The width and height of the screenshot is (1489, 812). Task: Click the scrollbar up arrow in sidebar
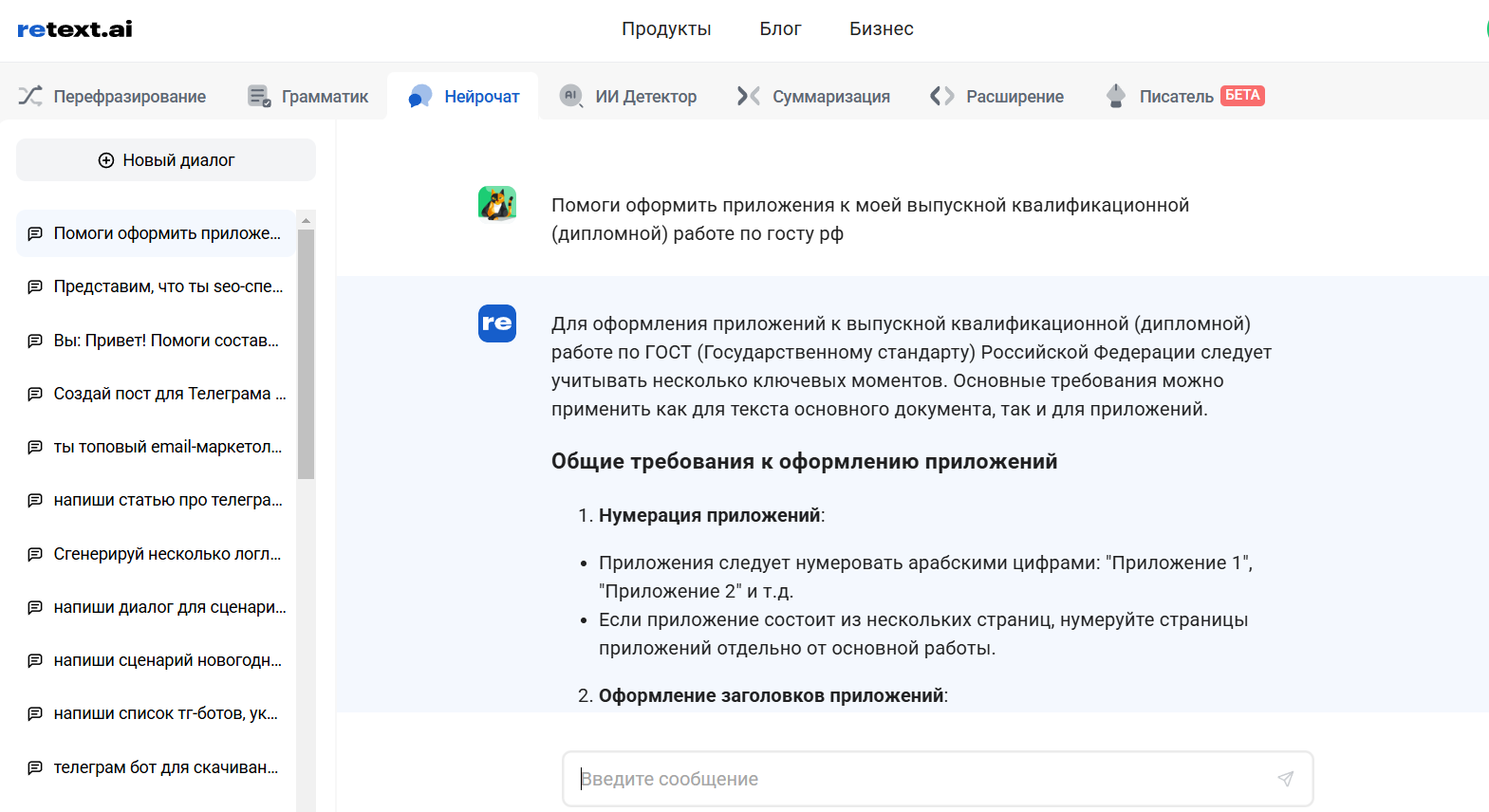[x=306, y=220]
